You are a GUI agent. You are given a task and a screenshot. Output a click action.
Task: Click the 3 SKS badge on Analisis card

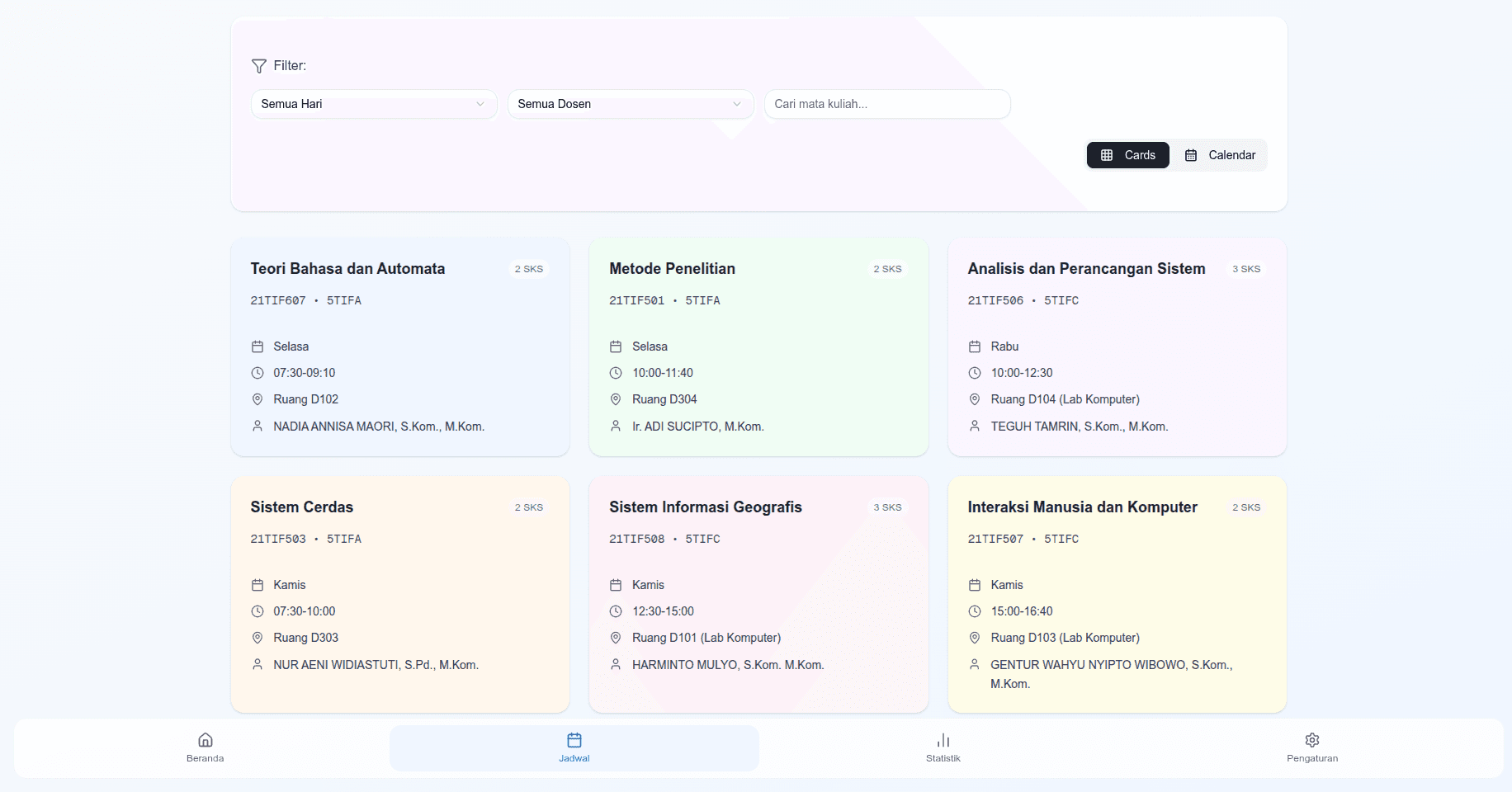click(x=1246, y=269)
